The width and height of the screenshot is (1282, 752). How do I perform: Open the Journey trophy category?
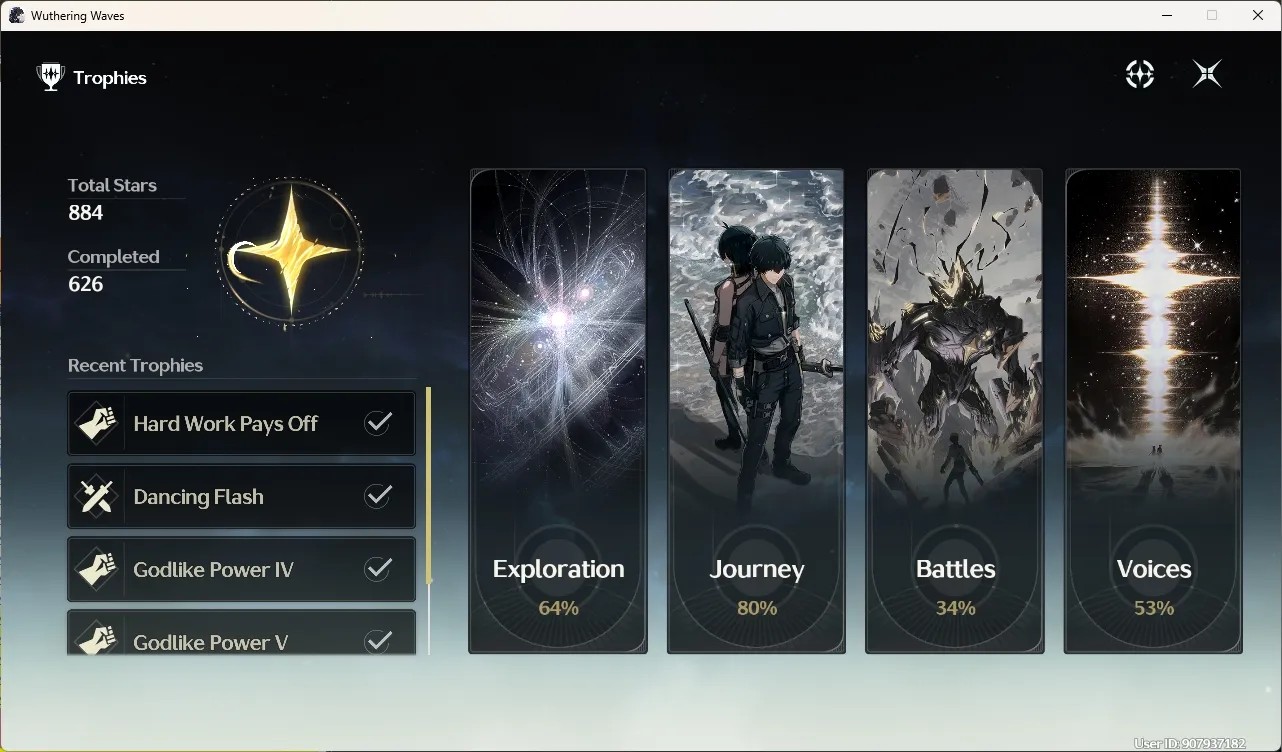(756, 411)
